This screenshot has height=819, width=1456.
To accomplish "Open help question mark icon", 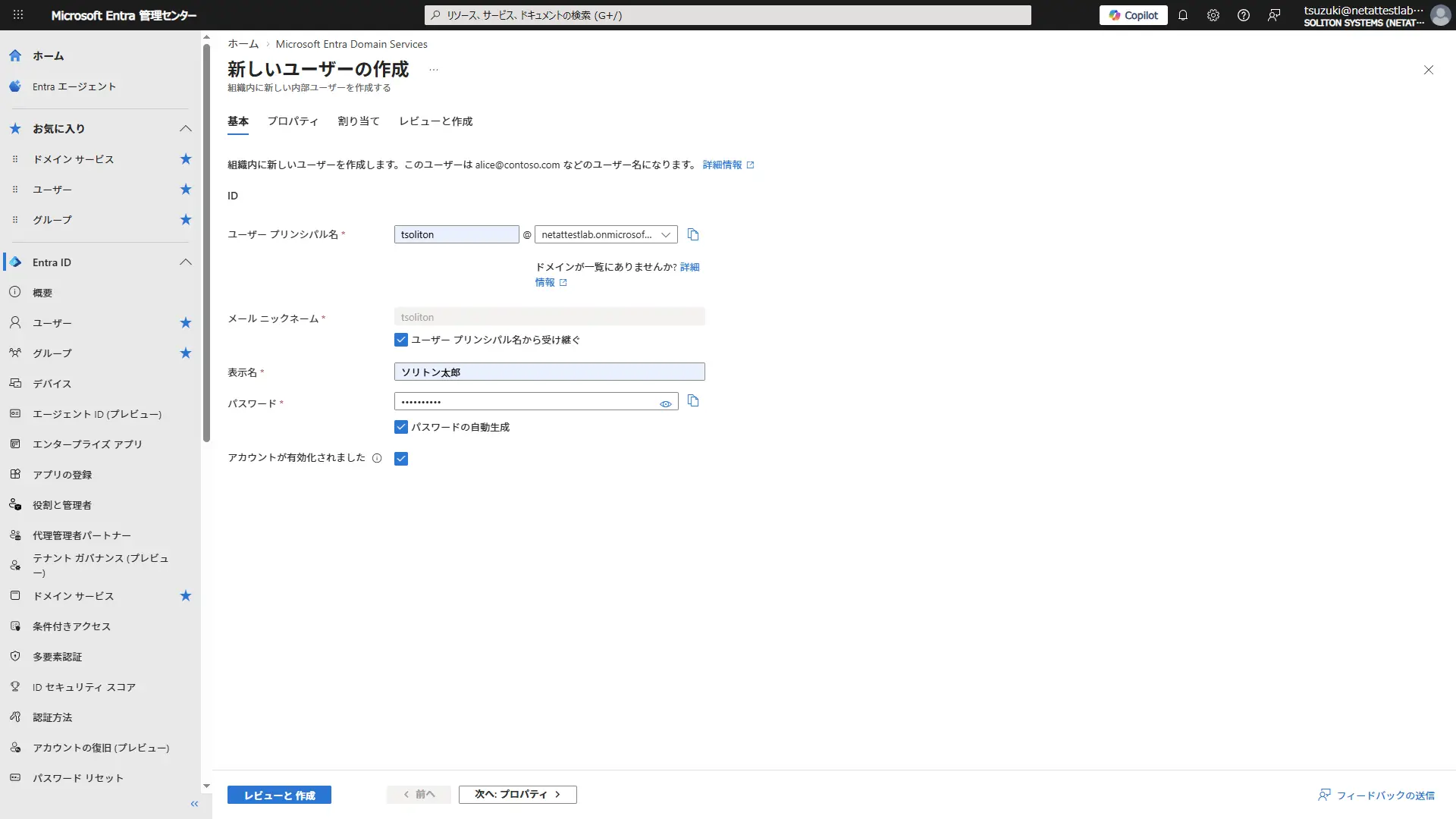I will coord(1243,15).
